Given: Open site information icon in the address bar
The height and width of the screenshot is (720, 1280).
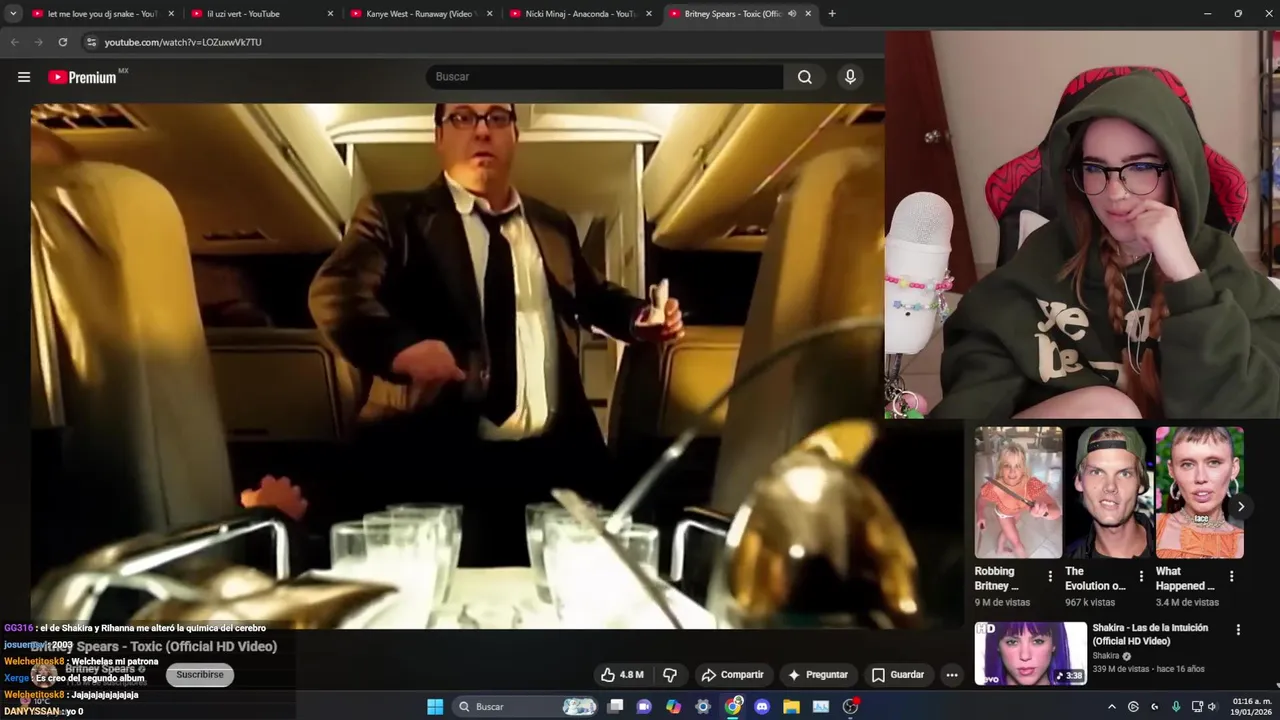Looking at the screenshot, I should (91, 42).
